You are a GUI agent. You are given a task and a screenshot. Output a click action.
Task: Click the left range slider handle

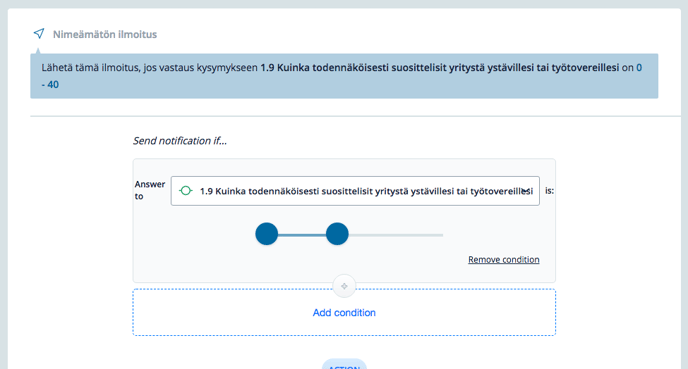(267, 234)
